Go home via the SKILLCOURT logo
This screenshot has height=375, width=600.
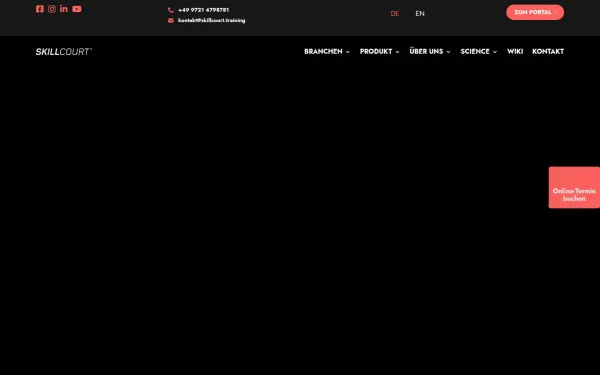pos(64,52)
